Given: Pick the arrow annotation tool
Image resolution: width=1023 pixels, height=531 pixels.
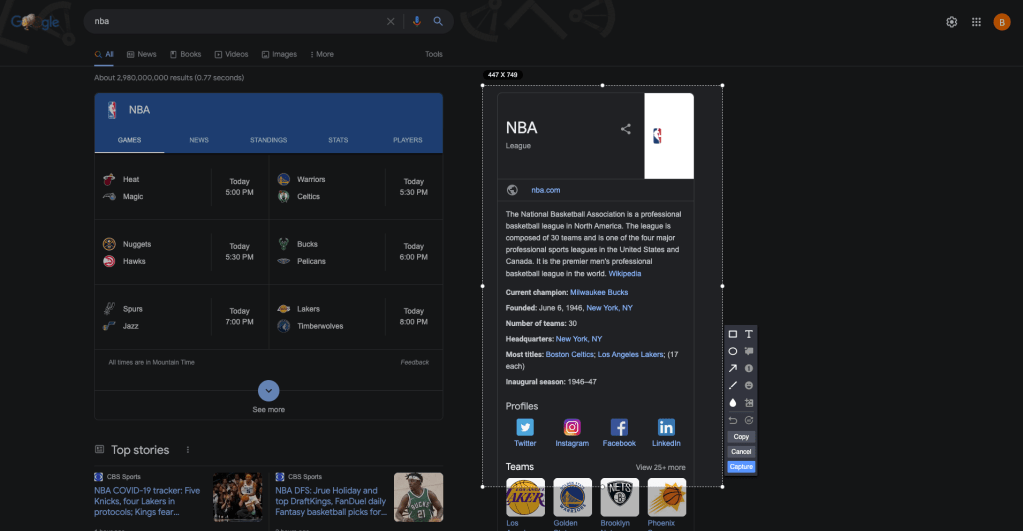Looking at the screenshot, I should click(733, 368).
